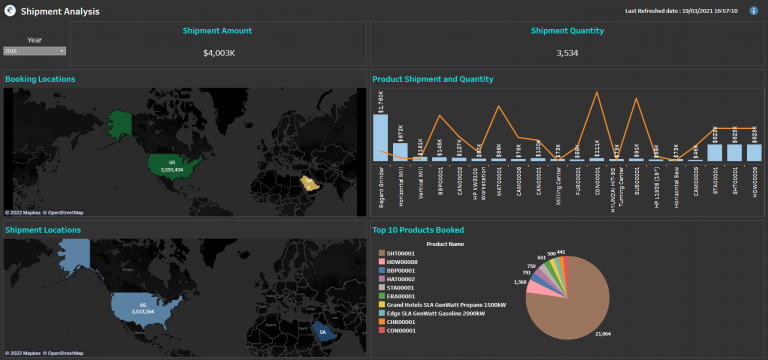Image resolution: width=768 pixels, height=360 pixels.
Task: Click the HDW00008 bar in the chart
Action: [754, 153]
